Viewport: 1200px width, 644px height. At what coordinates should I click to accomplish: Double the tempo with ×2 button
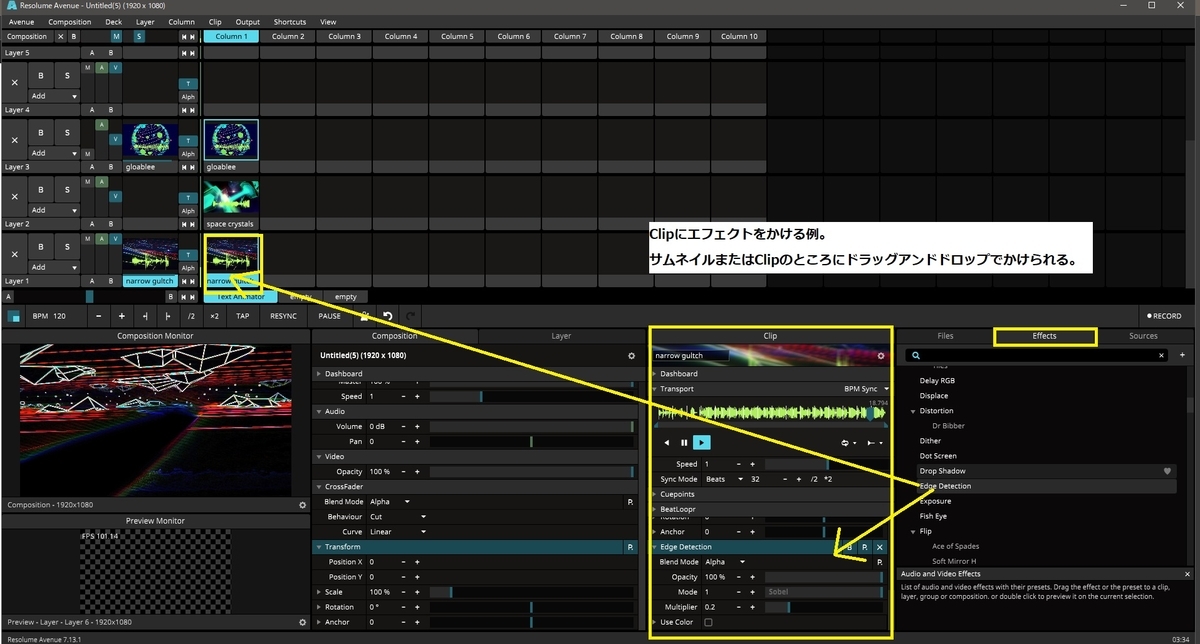214,316
